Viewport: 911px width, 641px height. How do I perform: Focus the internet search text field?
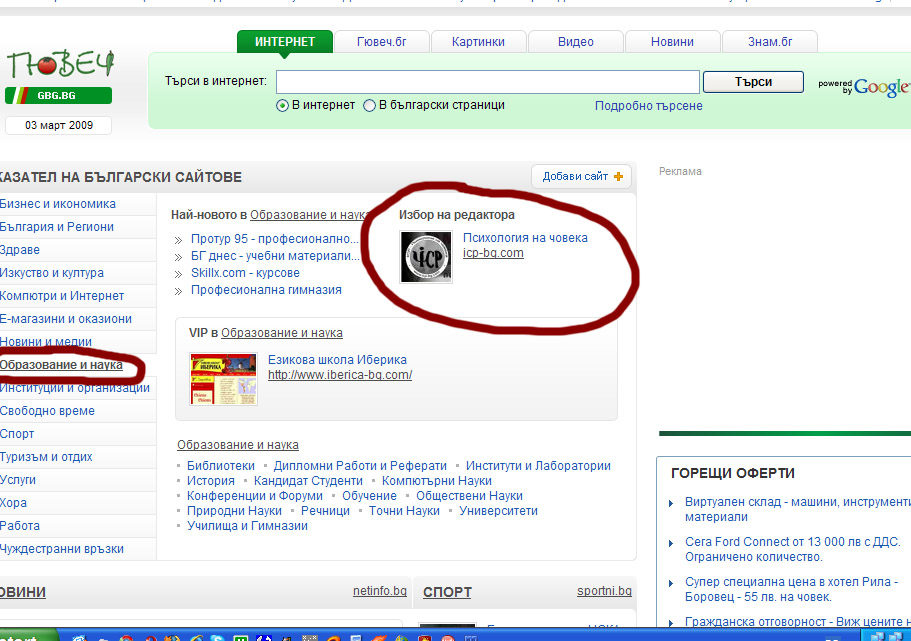point(487,82)
